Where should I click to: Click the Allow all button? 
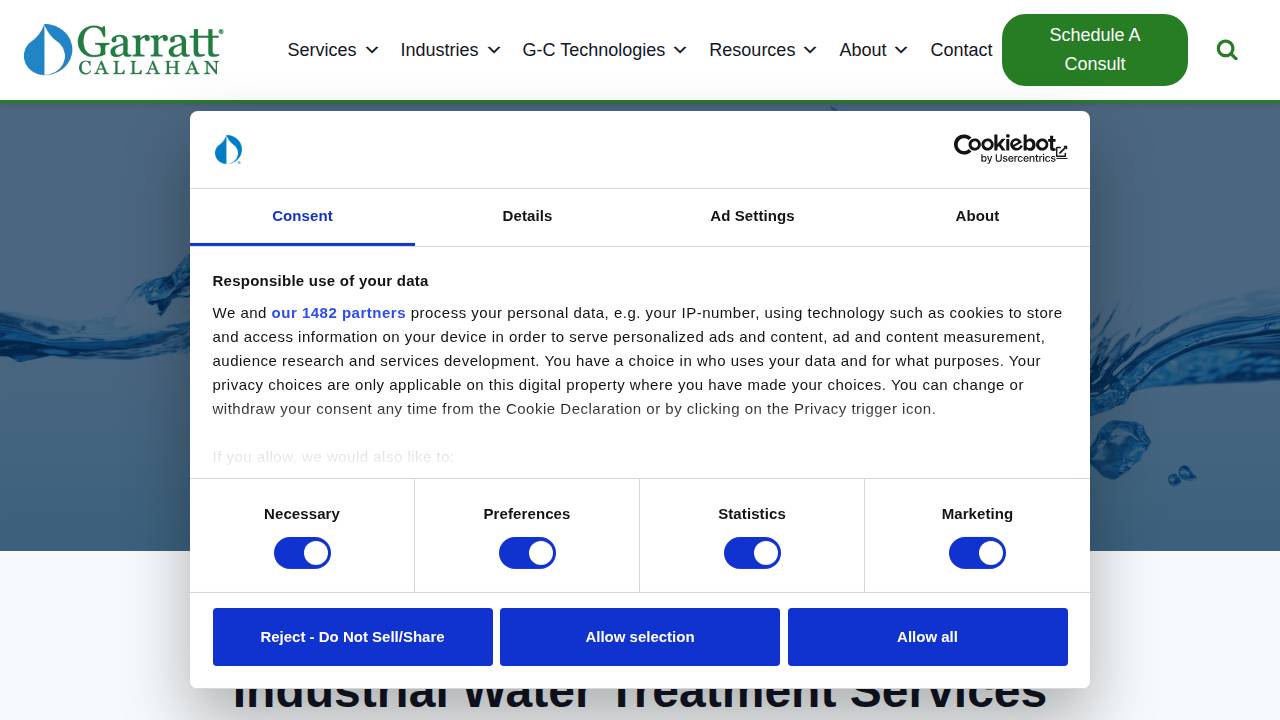click(x=927, y=637)
